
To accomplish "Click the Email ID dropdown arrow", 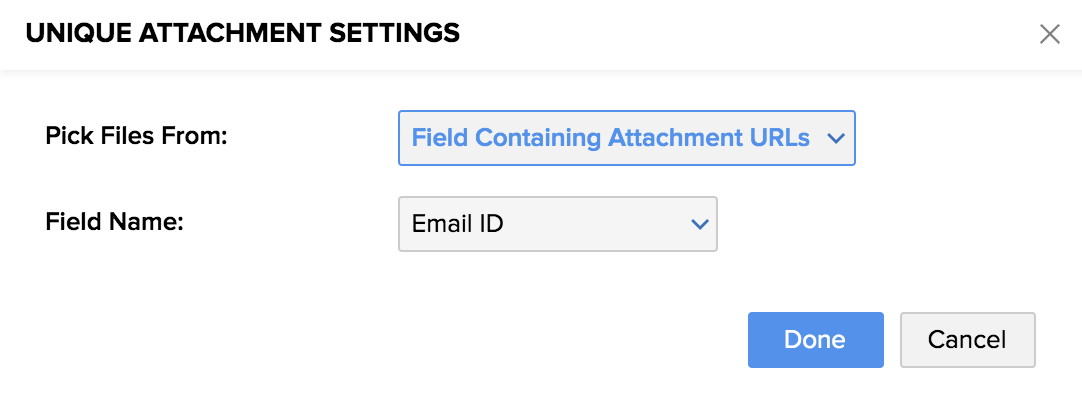I will [x=700, y=224].
